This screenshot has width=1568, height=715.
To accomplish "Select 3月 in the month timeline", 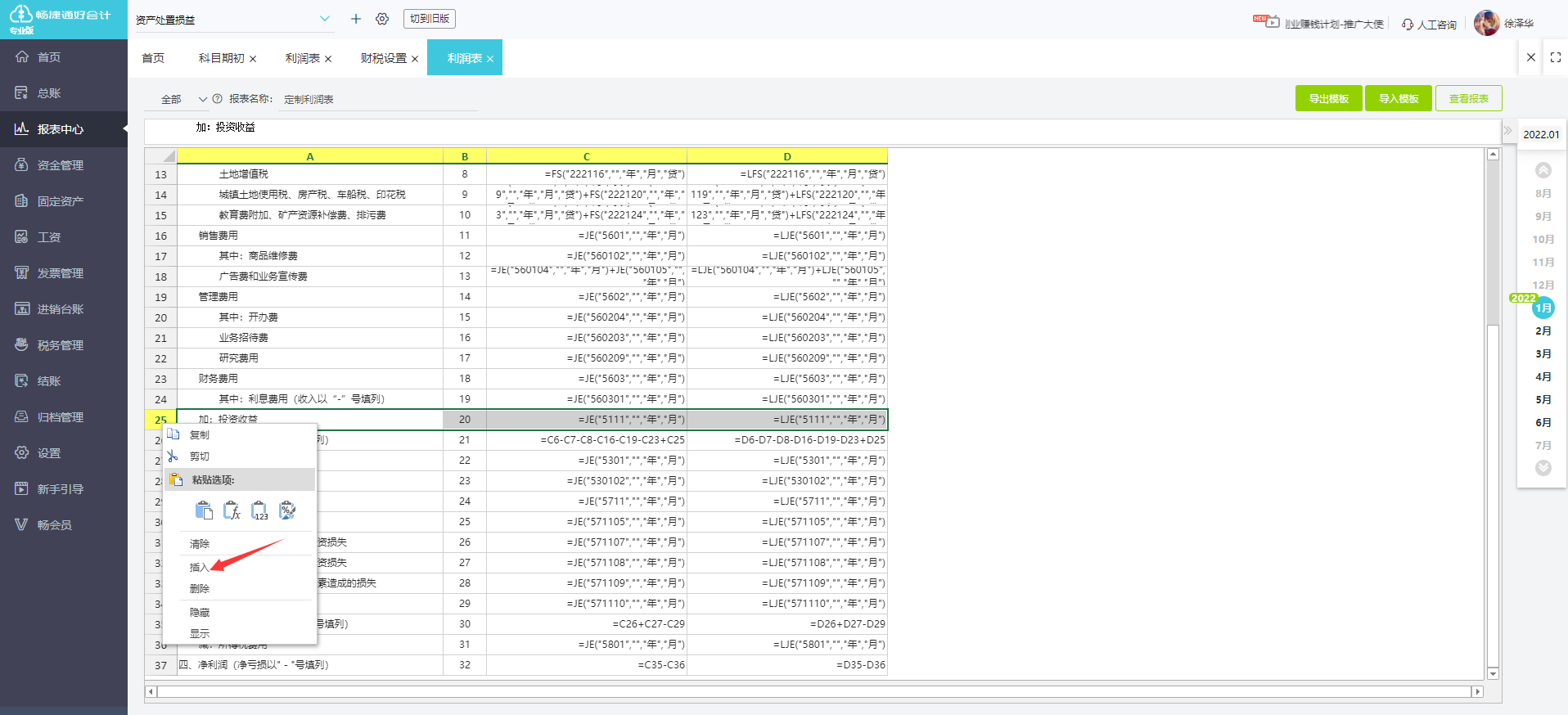I will [x=1543, y=353].
